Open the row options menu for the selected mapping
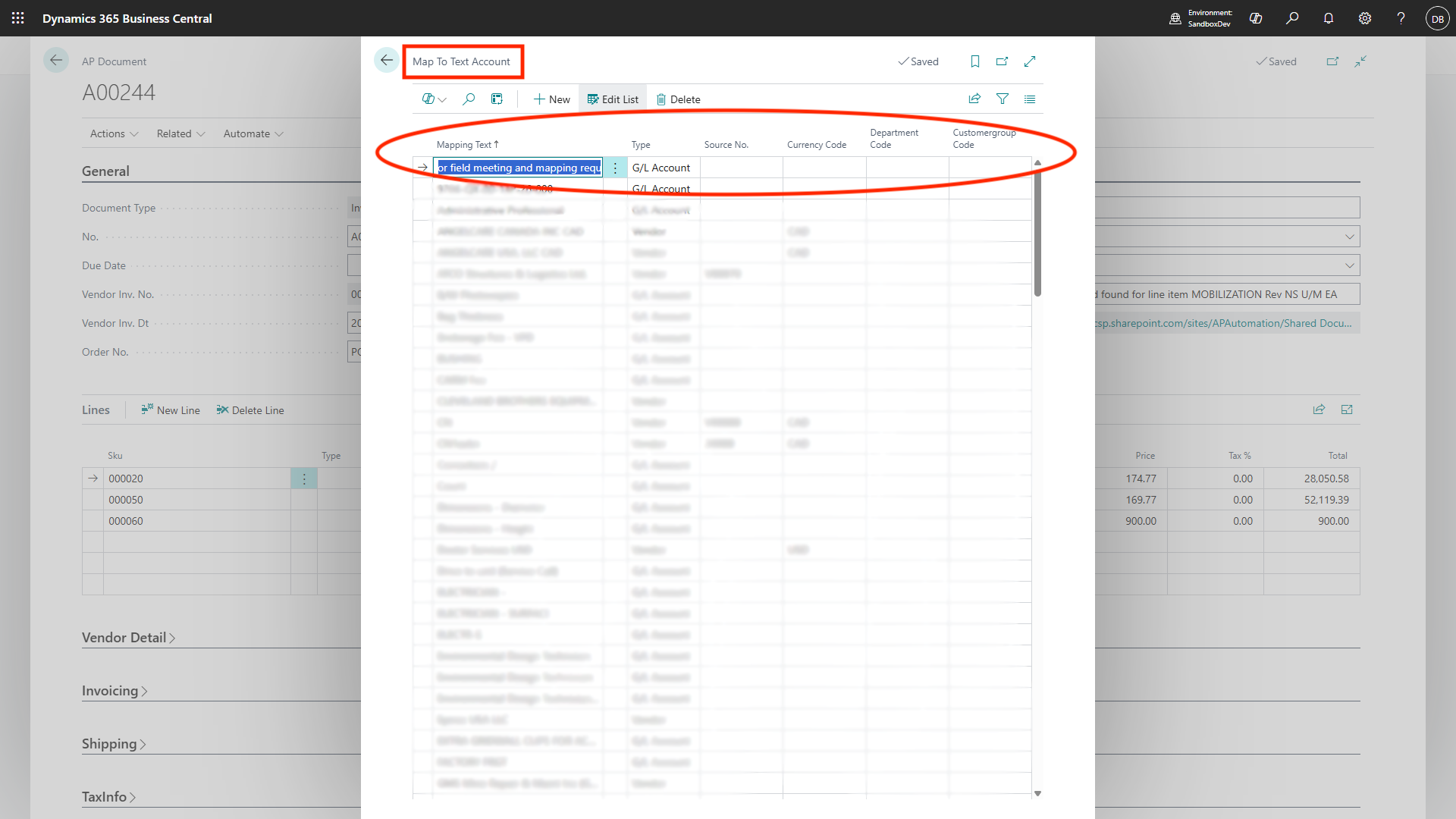Image resolution: width=1456 pixels, height=819 pixels. point(615,168)
